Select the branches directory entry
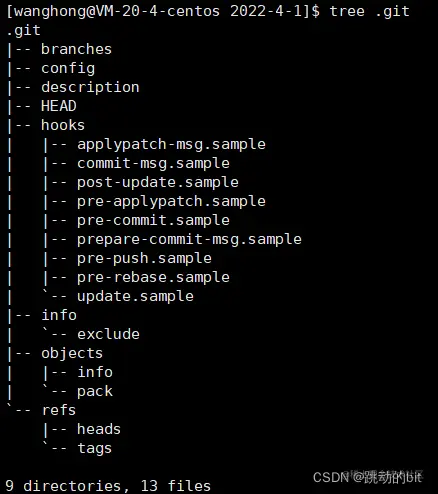Screen dimensions: 438x494 tap(76, 49)
